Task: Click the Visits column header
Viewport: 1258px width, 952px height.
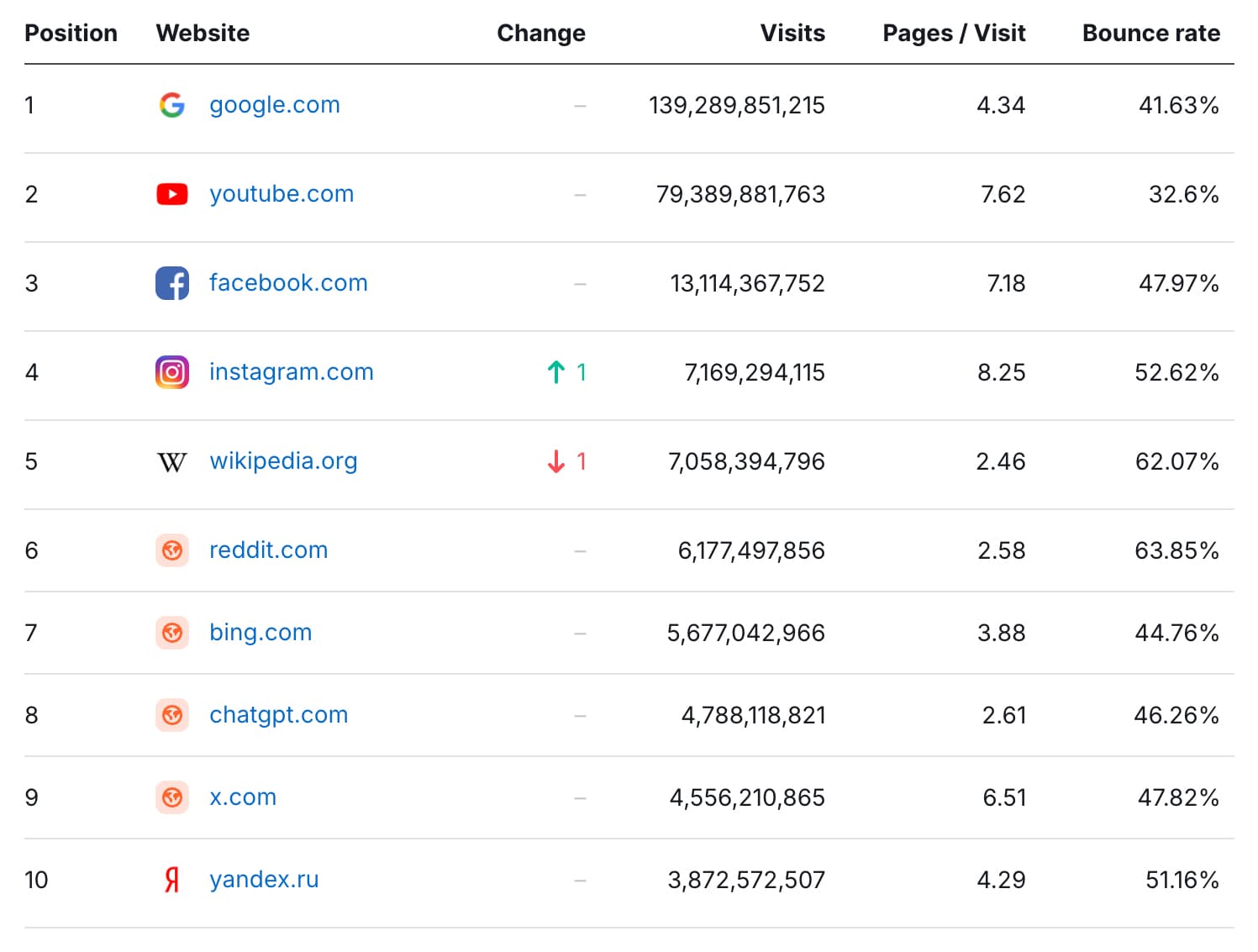Action: point(792,33)
